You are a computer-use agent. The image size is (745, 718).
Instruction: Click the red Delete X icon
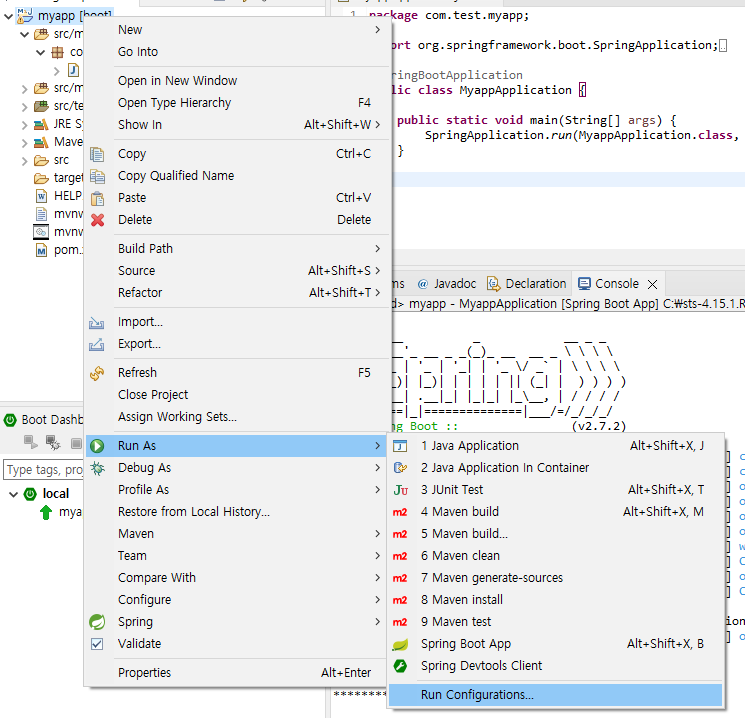(97, 220)
